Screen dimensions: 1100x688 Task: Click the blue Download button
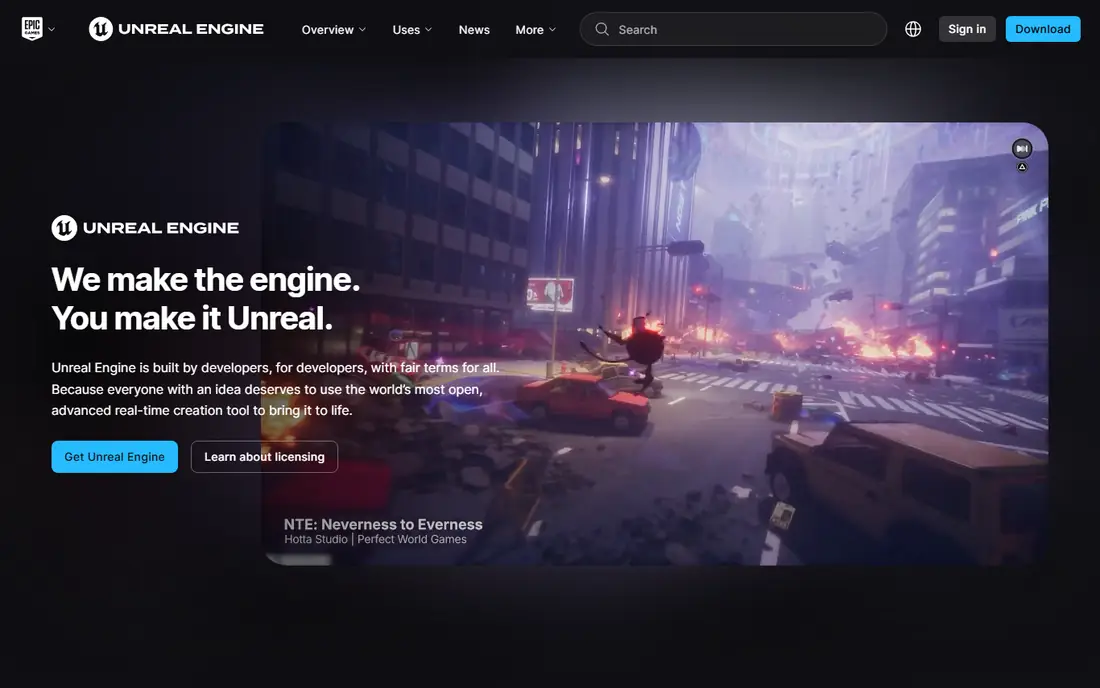[1042, 29]
